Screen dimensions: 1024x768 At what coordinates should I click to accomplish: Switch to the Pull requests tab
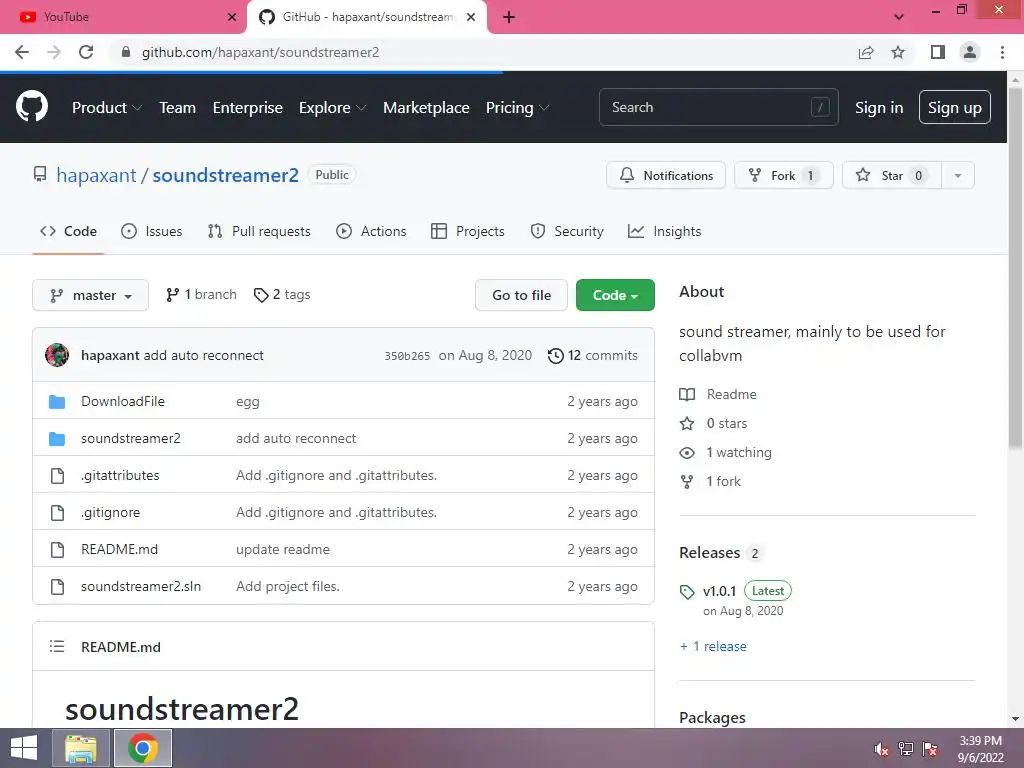click(x=259, y=231)
